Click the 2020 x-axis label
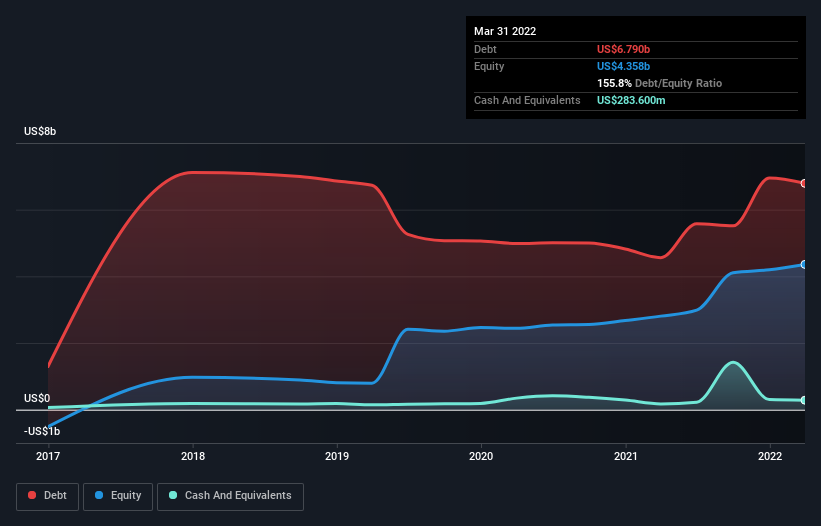 click(481, 456)
